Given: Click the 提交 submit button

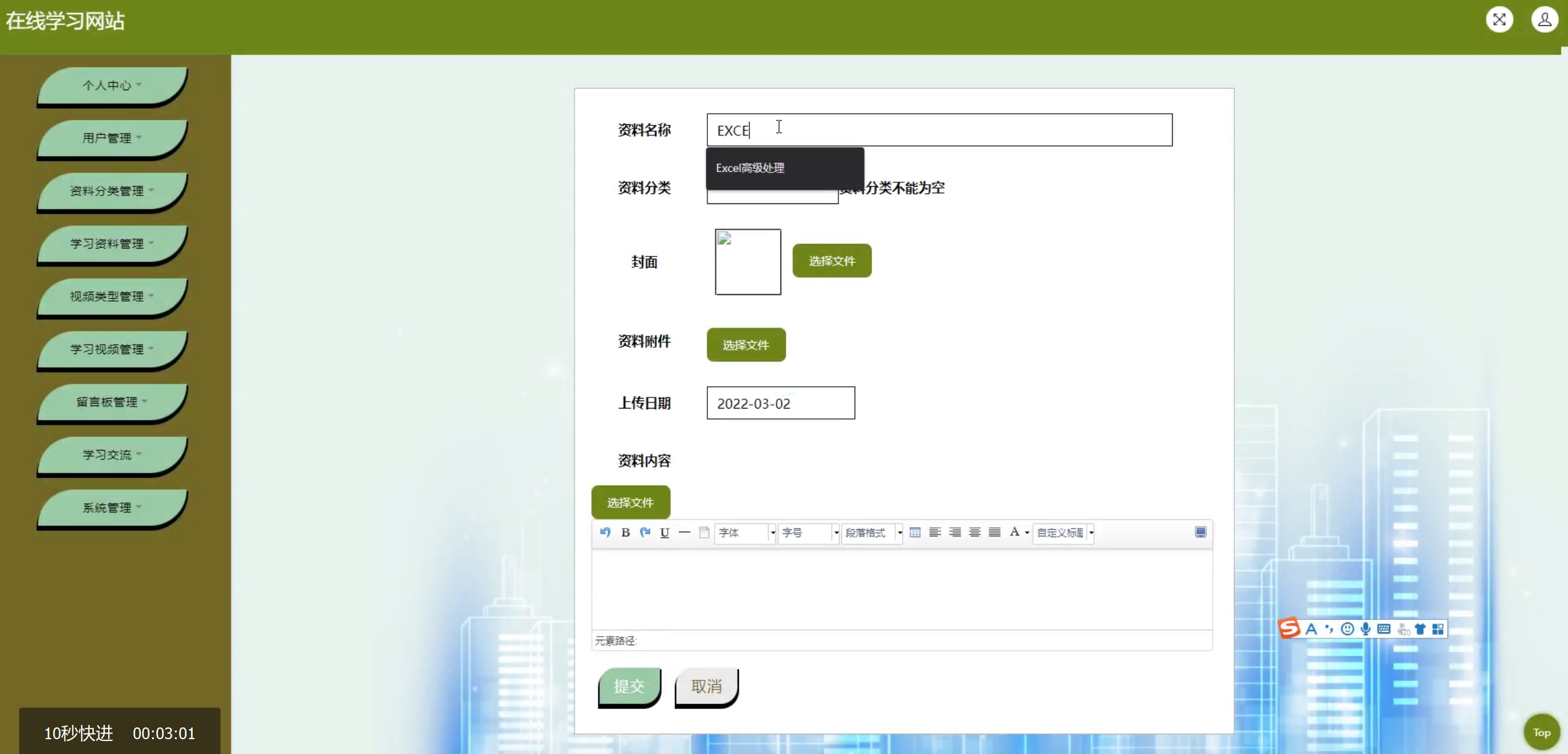Looking at the screenshot, I should coord(629,686).
